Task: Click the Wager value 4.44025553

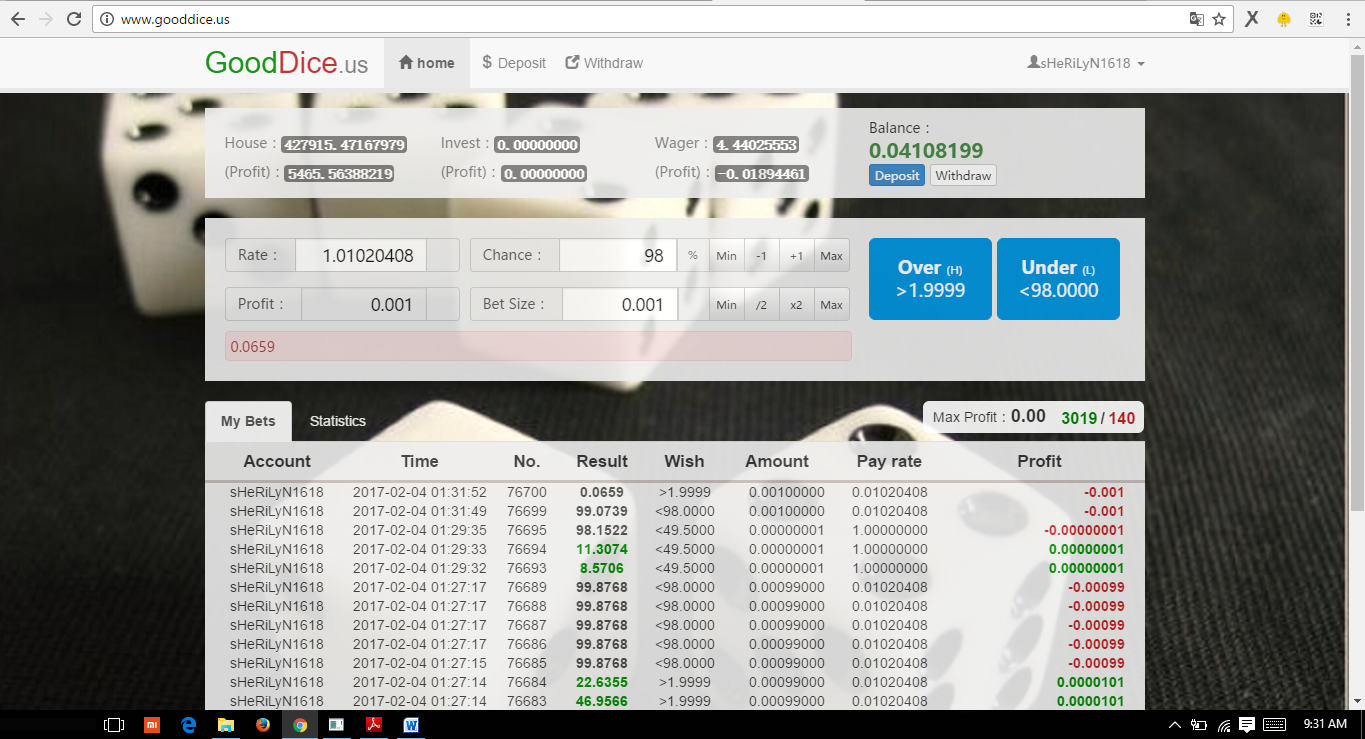Action: pos(755,145)
